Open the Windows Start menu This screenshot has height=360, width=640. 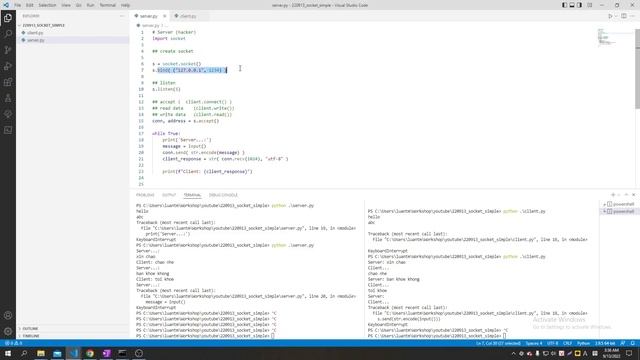click(x=8, y=353)
